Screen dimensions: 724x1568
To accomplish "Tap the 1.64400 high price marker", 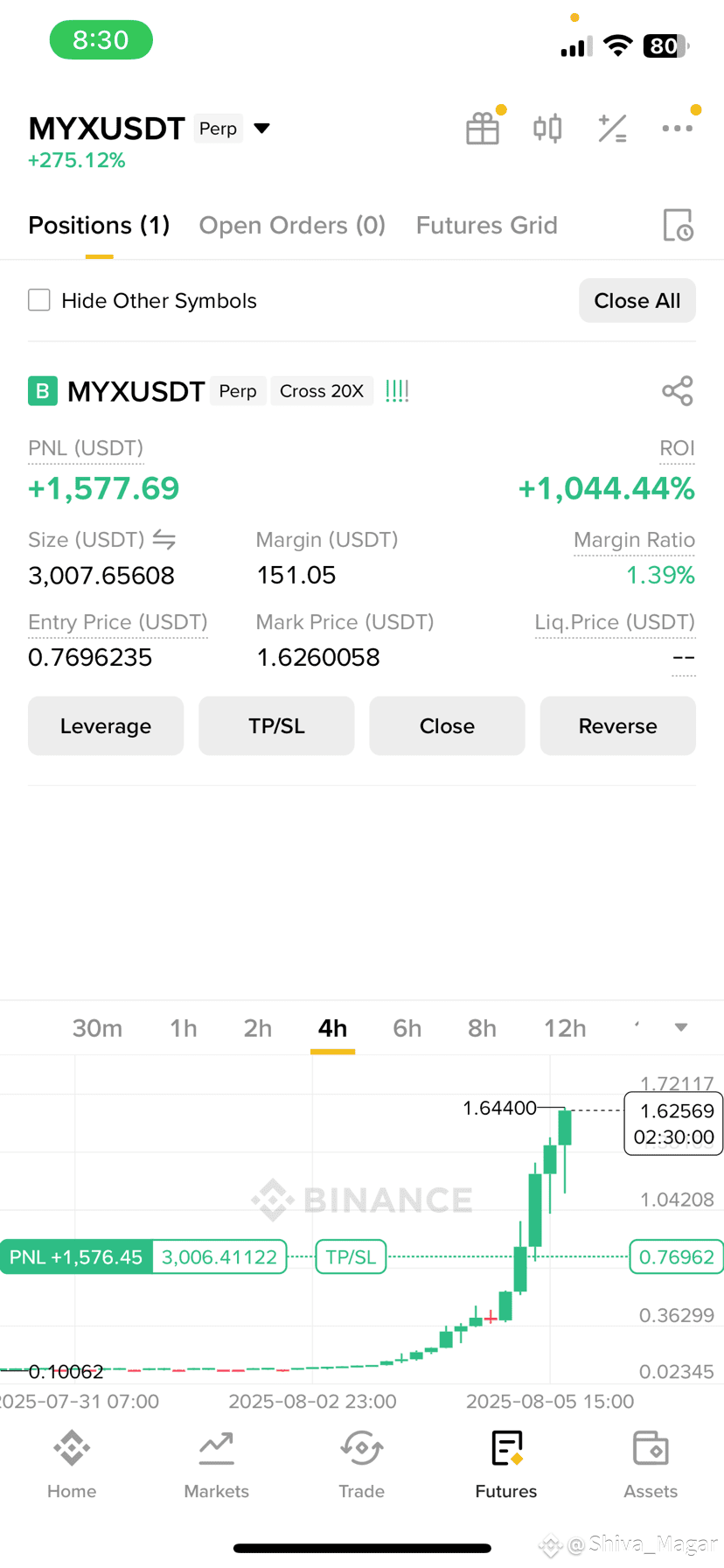I will pyautogui.click(x=499, y=1108).
